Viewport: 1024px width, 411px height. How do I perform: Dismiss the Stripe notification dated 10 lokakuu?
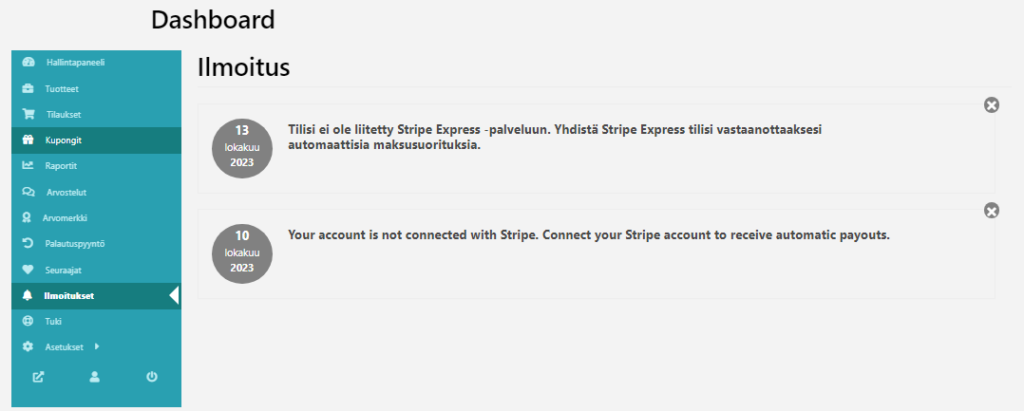point(991,210)
